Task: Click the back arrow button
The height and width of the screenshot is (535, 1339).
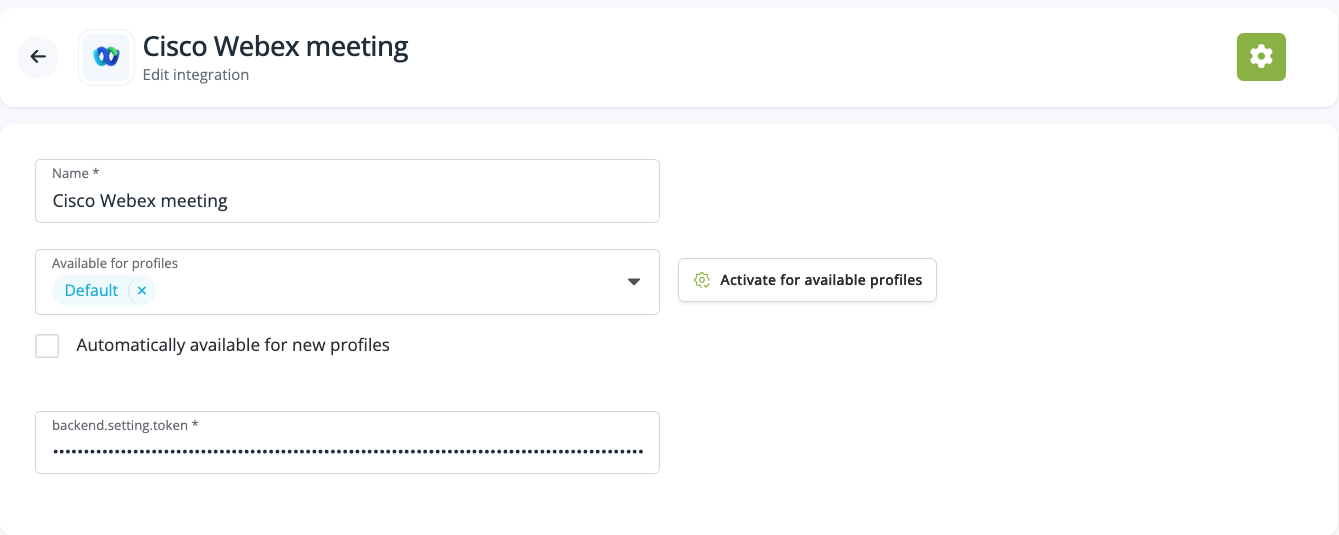Action: 38,57
